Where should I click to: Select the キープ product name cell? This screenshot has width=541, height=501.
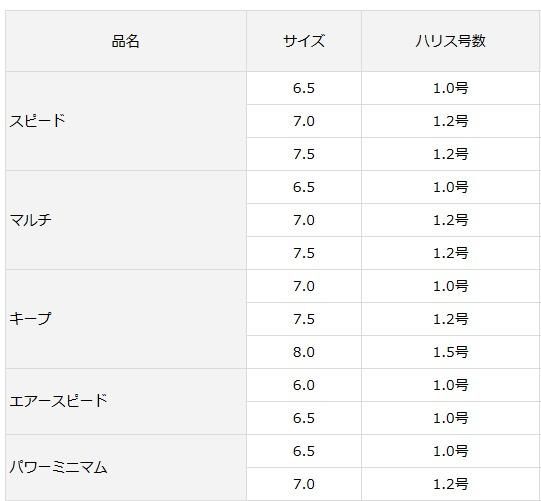126,319
